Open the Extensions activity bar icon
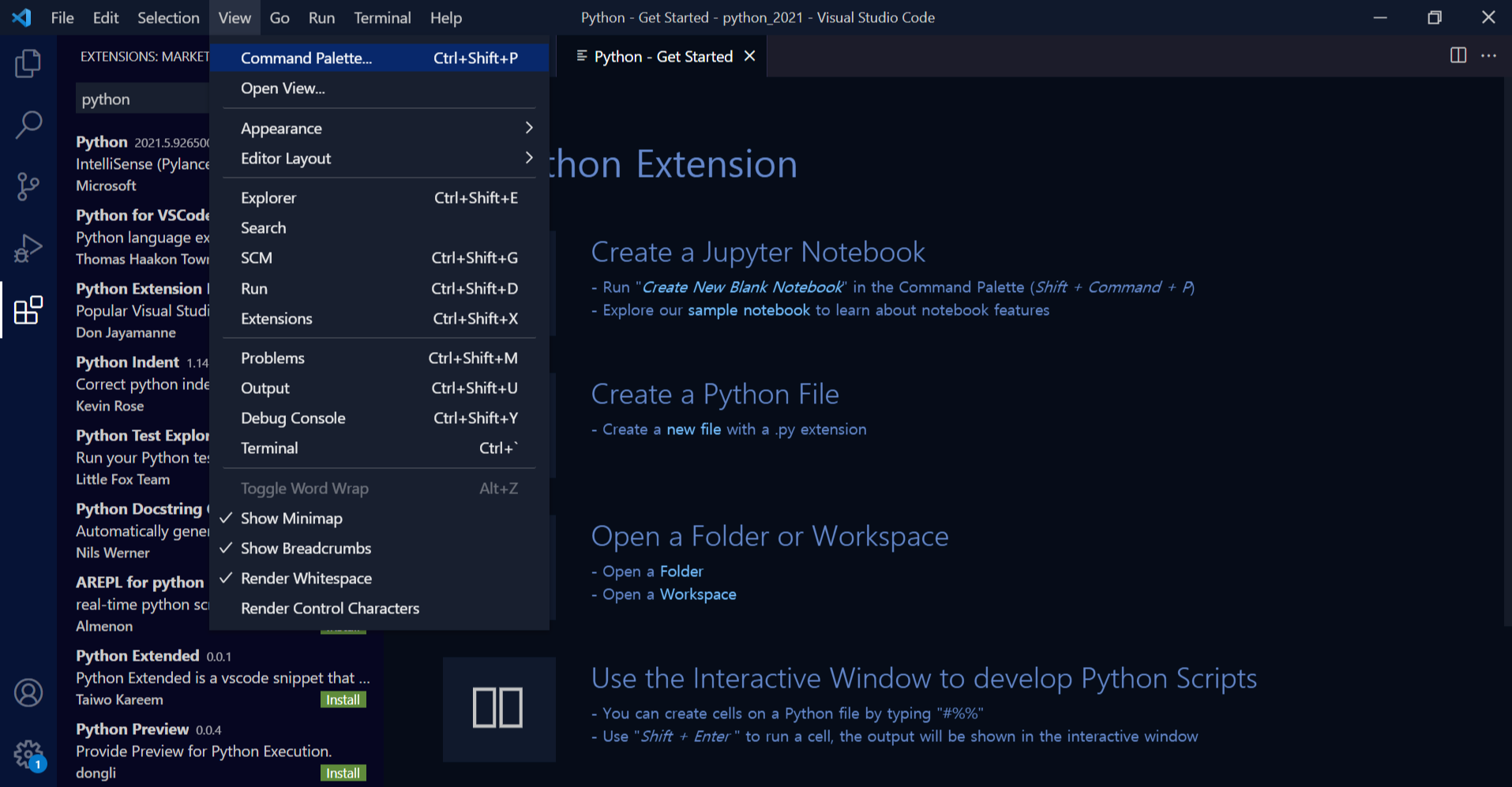This screenshot has height=787, width=1512. pos(28,309)
